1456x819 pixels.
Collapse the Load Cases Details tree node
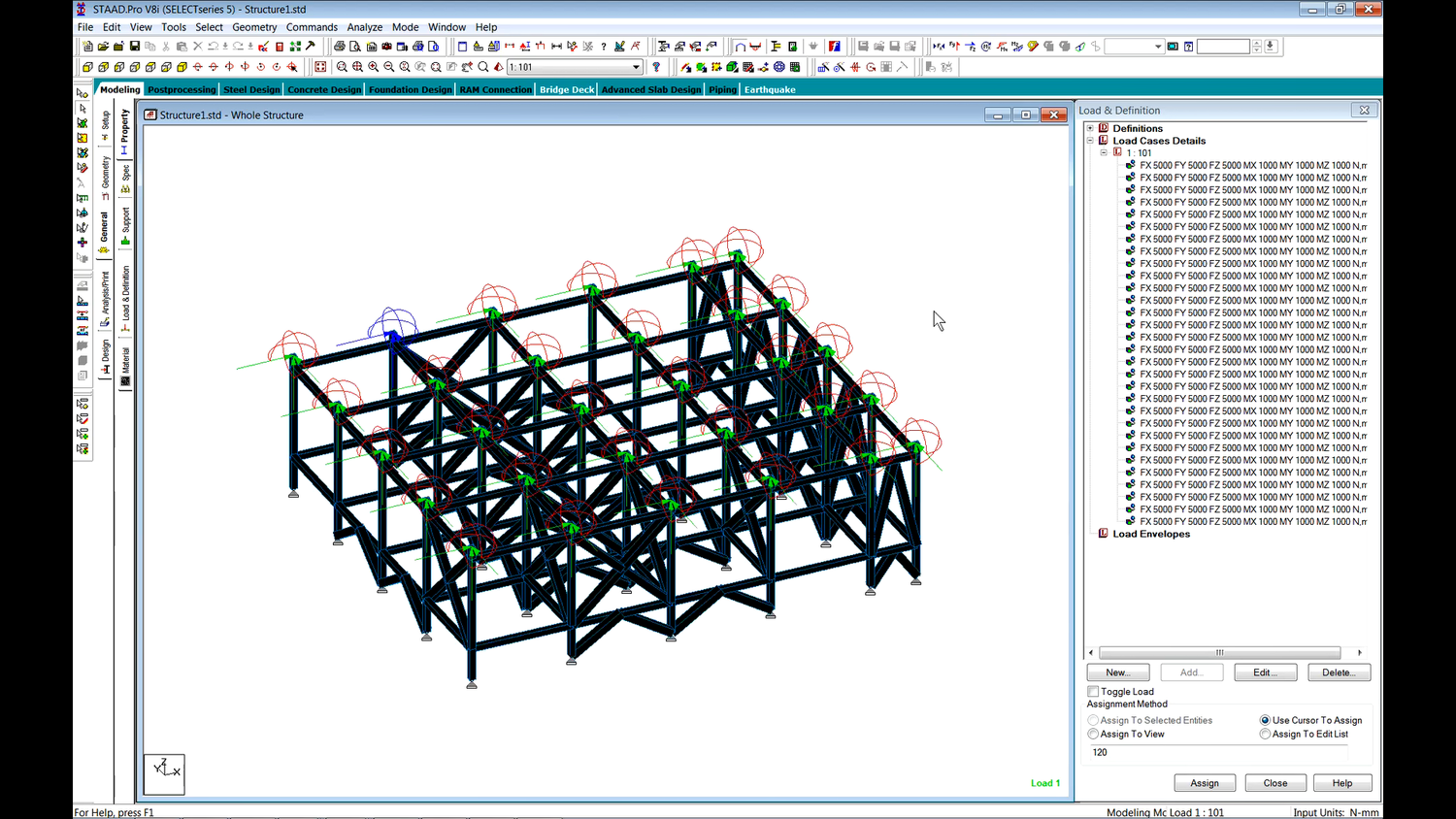pos(1089,140)
